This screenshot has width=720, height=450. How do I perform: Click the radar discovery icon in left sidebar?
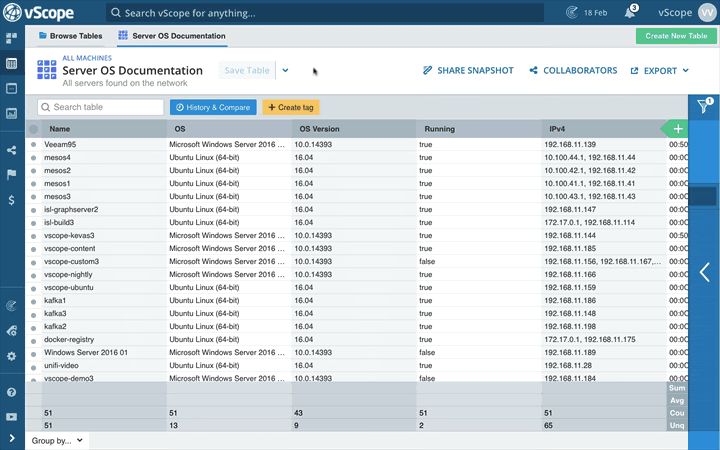pos(11,306)
